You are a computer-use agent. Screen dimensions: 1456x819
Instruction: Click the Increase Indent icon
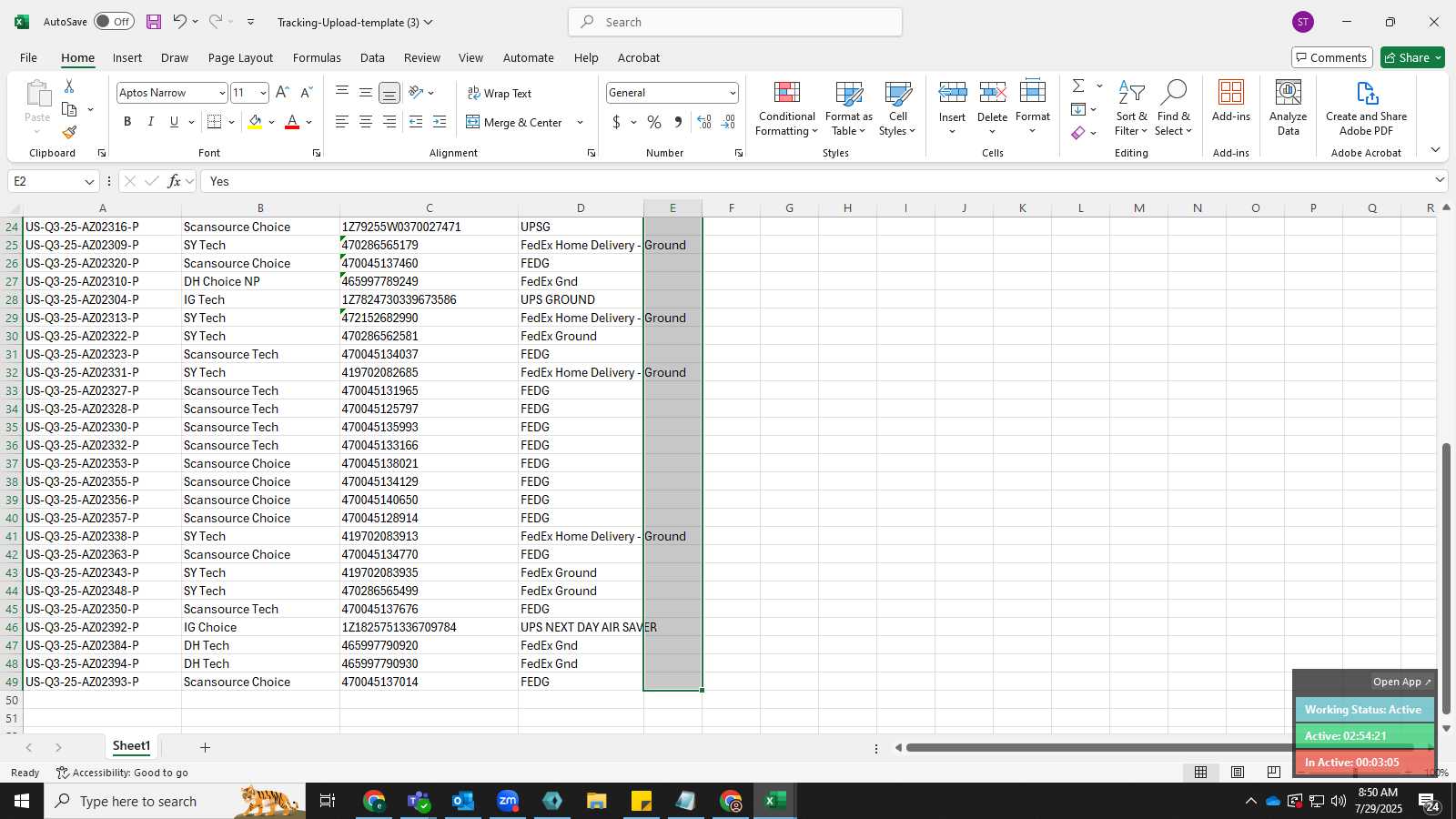tap(440, 122)
